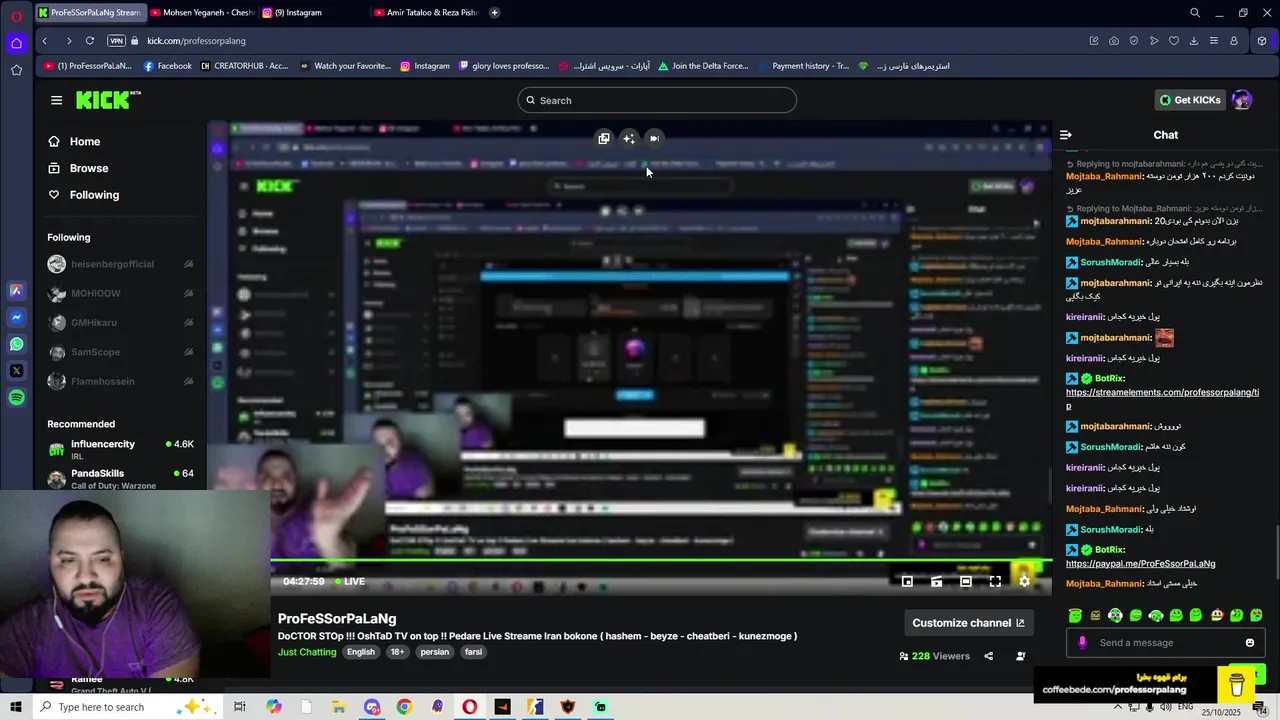
Task: Click Customize channel button
Action: click(x=968, y=623)
